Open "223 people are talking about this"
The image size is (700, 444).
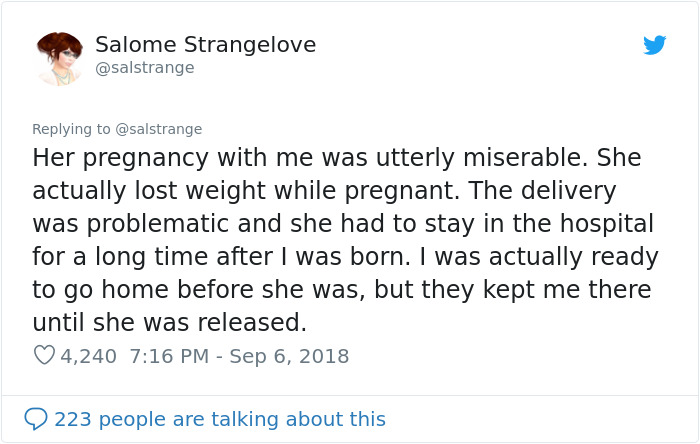point(219,419)
